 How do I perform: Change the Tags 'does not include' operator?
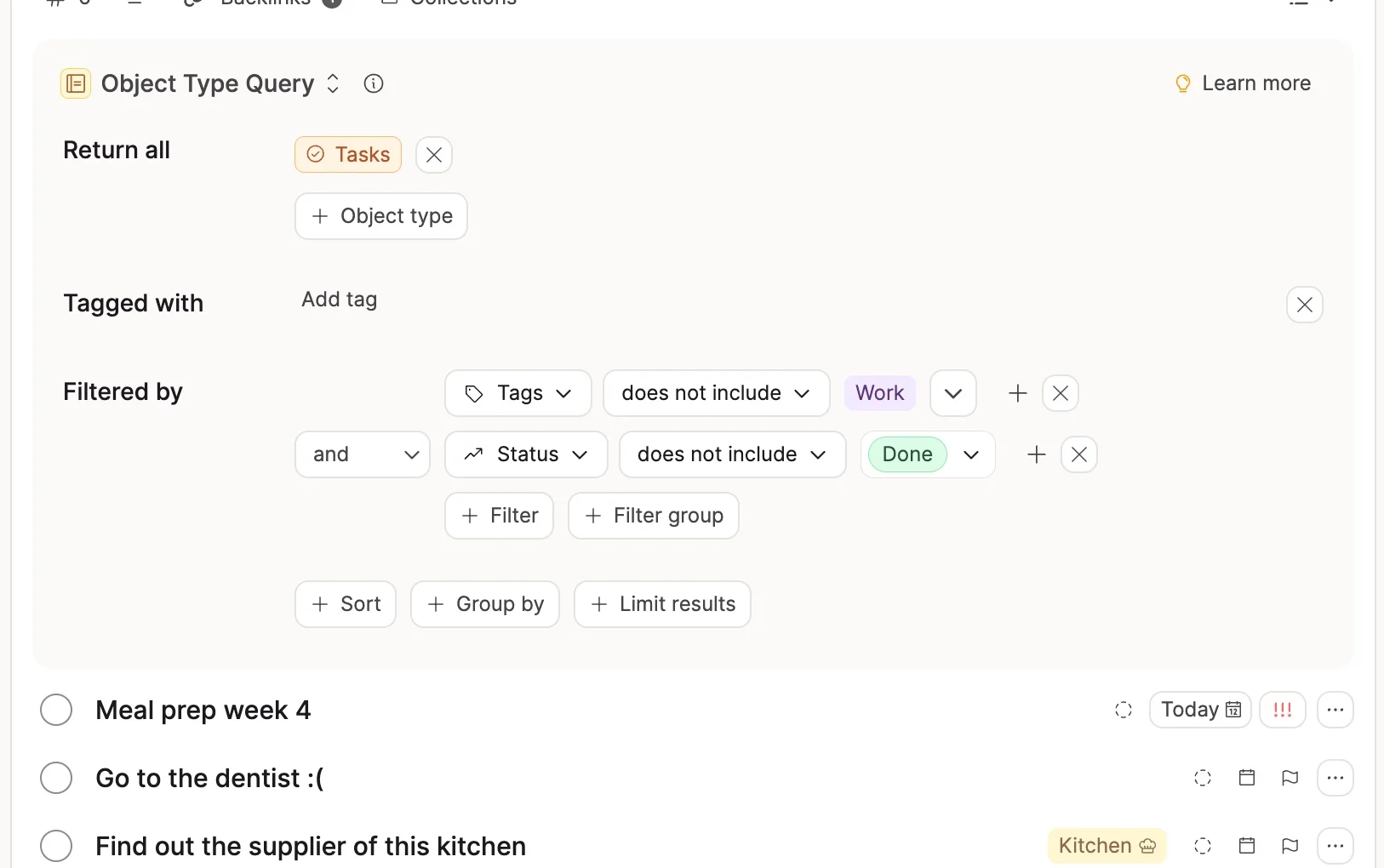[717, 393]
